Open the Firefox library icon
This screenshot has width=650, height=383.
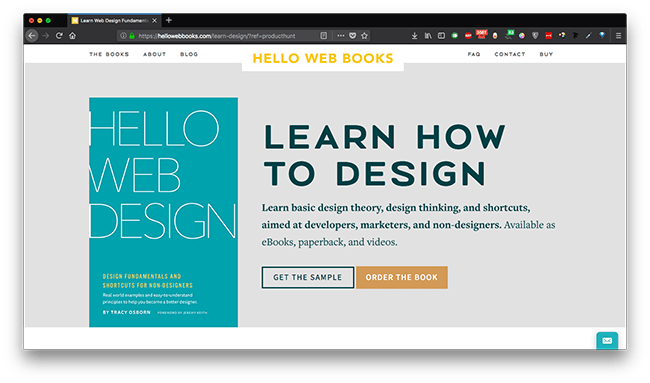coord(428,36)
